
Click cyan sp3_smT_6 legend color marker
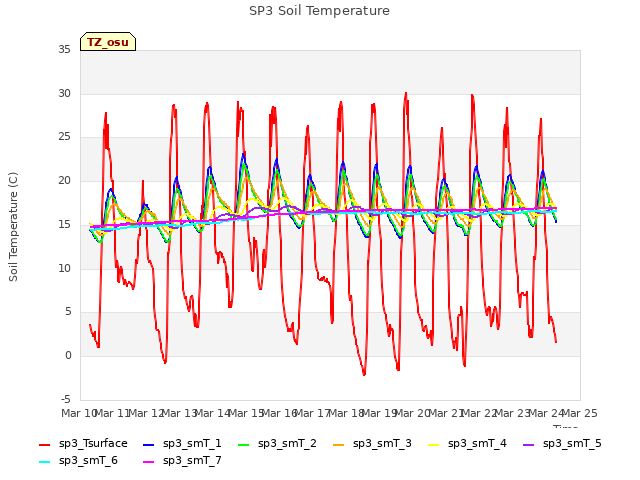[x=44, y=462]
